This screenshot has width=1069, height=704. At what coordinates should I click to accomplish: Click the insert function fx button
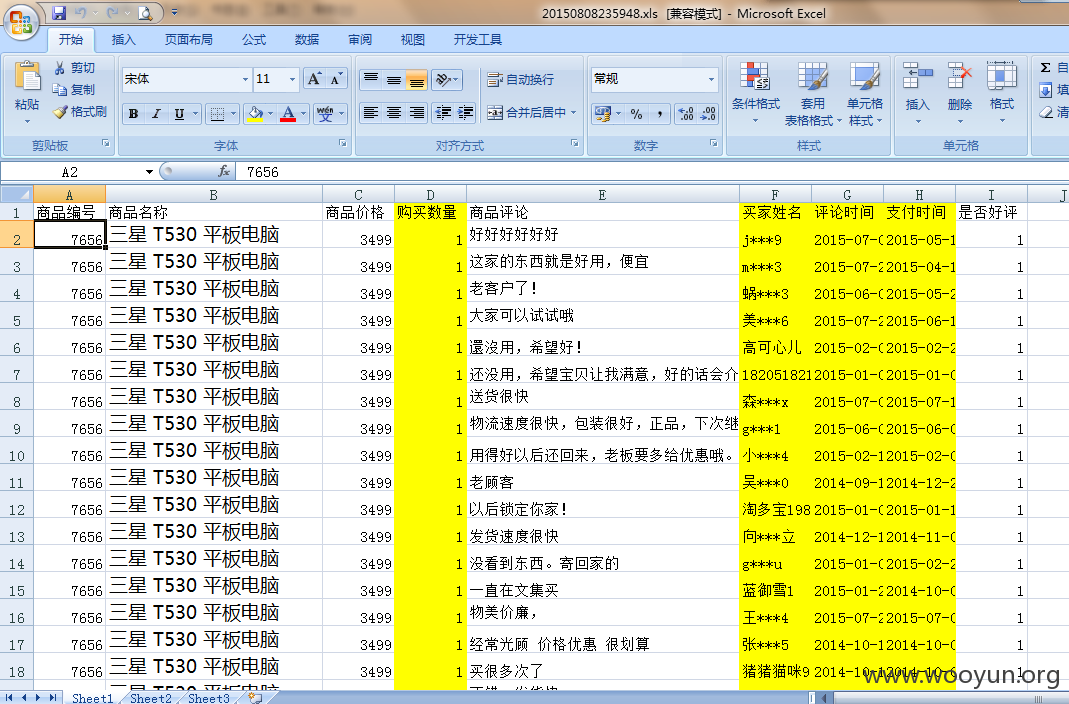coord(223,172)
